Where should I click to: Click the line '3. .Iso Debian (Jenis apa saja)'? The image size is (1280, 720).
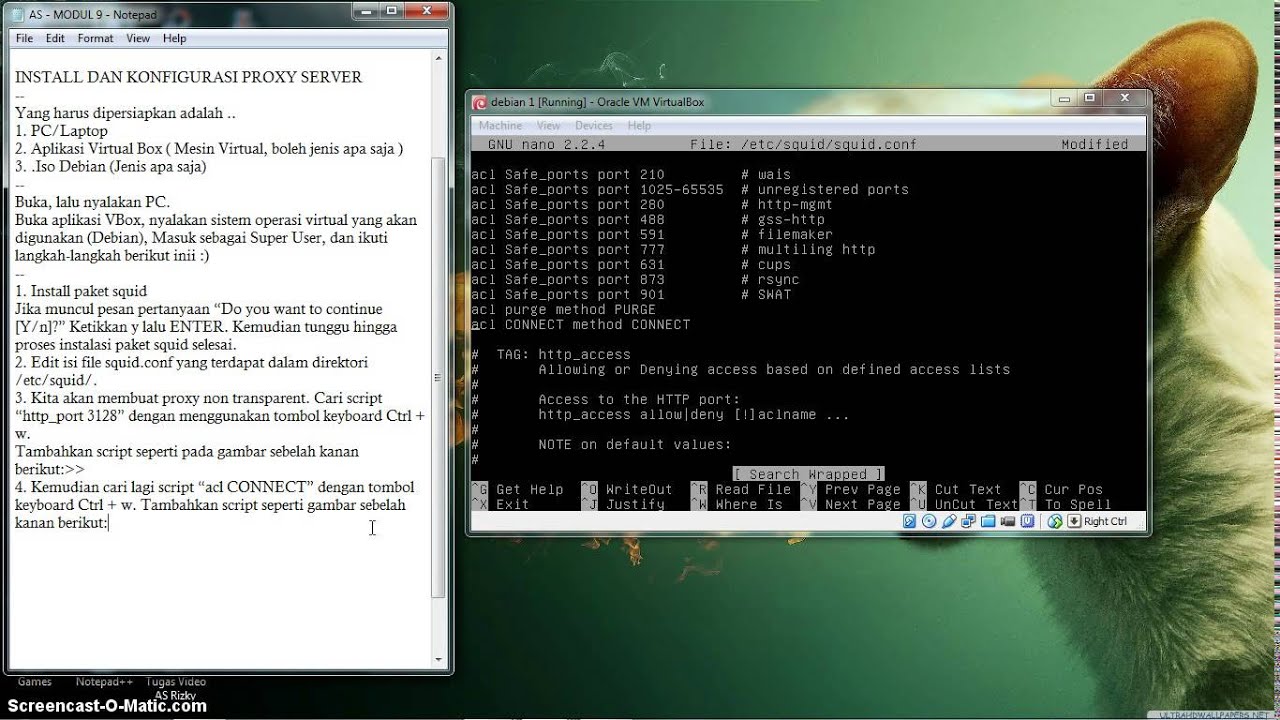click(x=110, y=167)
